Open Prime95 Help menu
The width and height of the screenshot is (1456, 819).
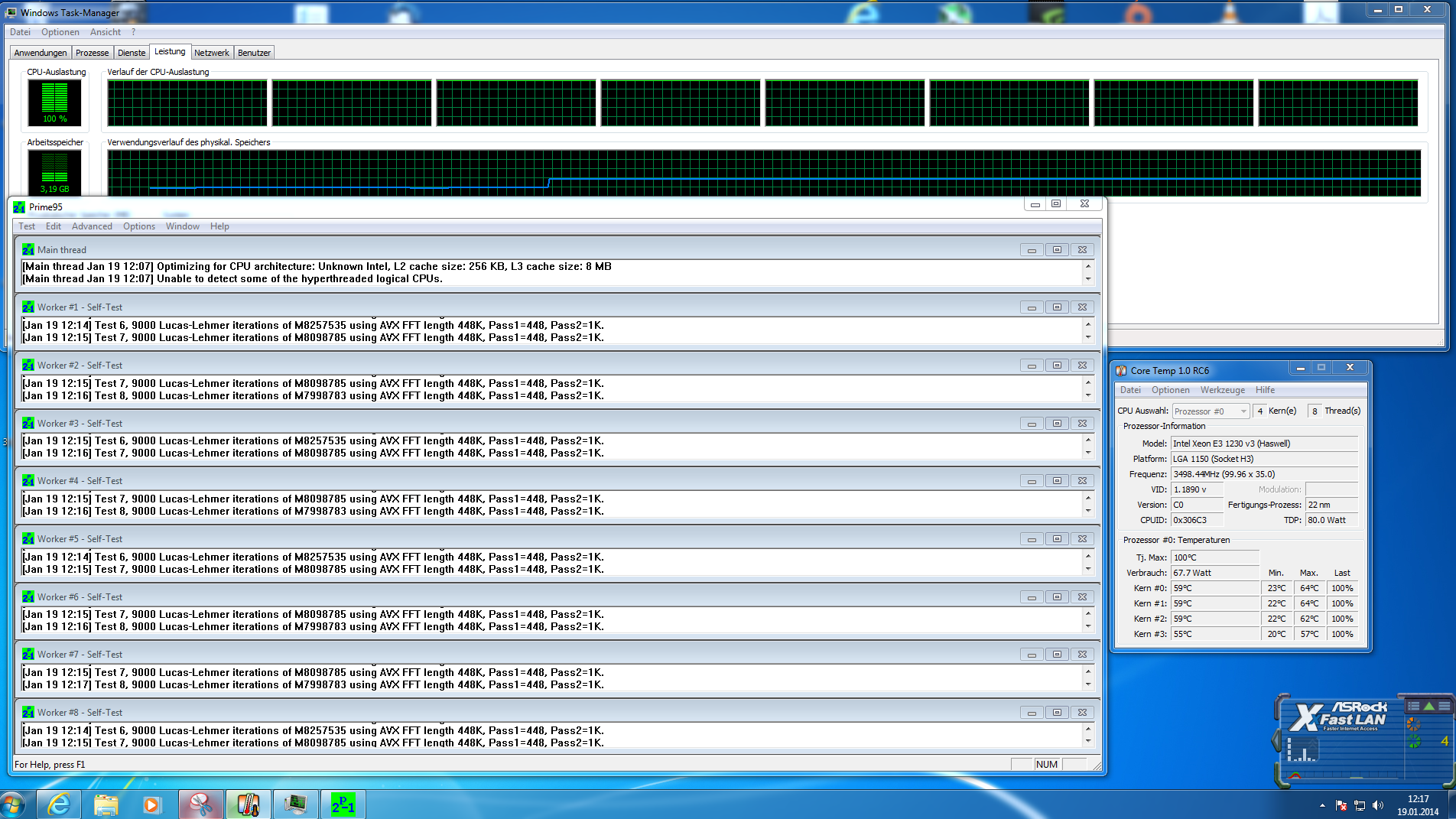tap(219, 226)
